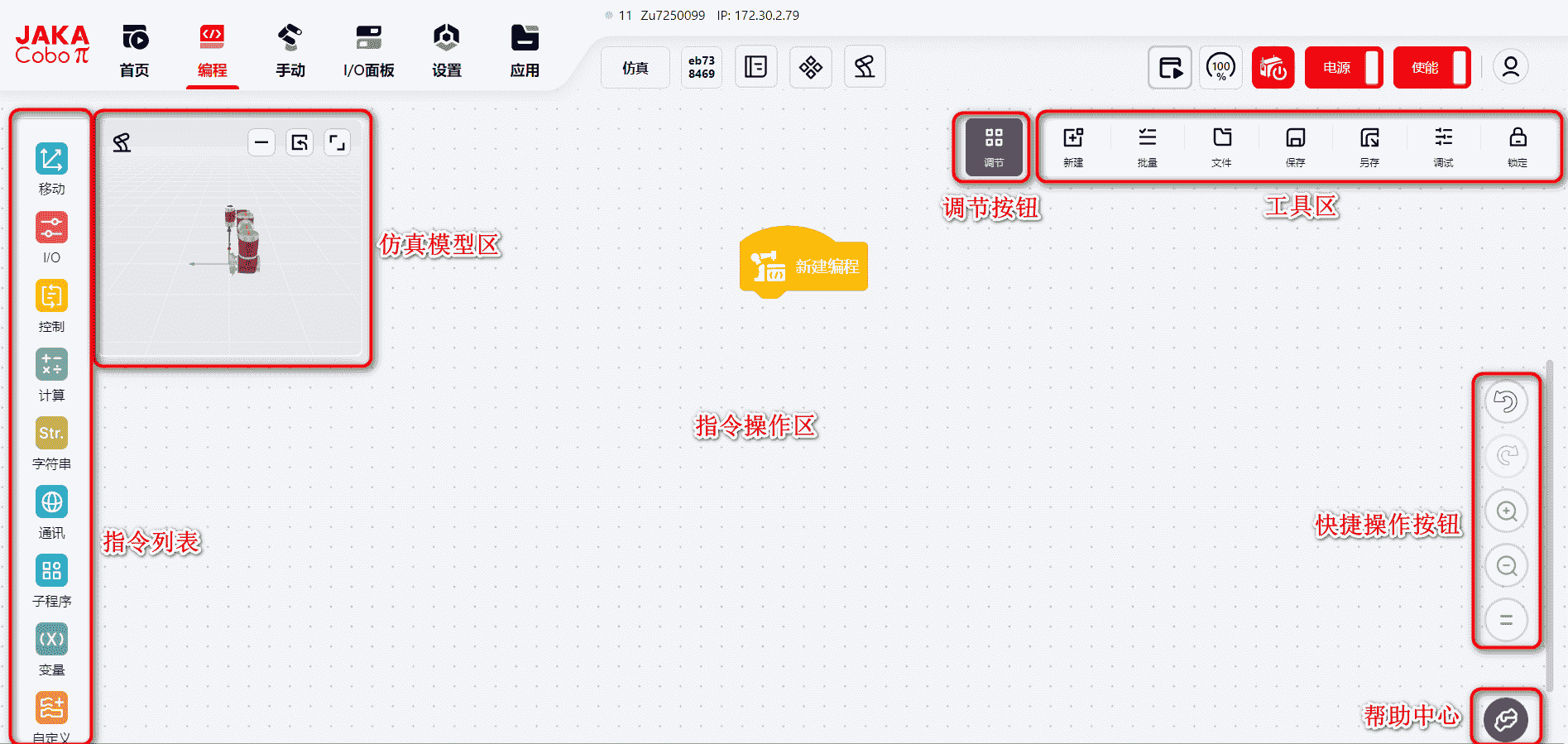The height and width of the screenshot is (744, 1568).
Task: Click the 变量 (Variable) instruction icon
Action: pyautogui.click(x=51, y=641)
